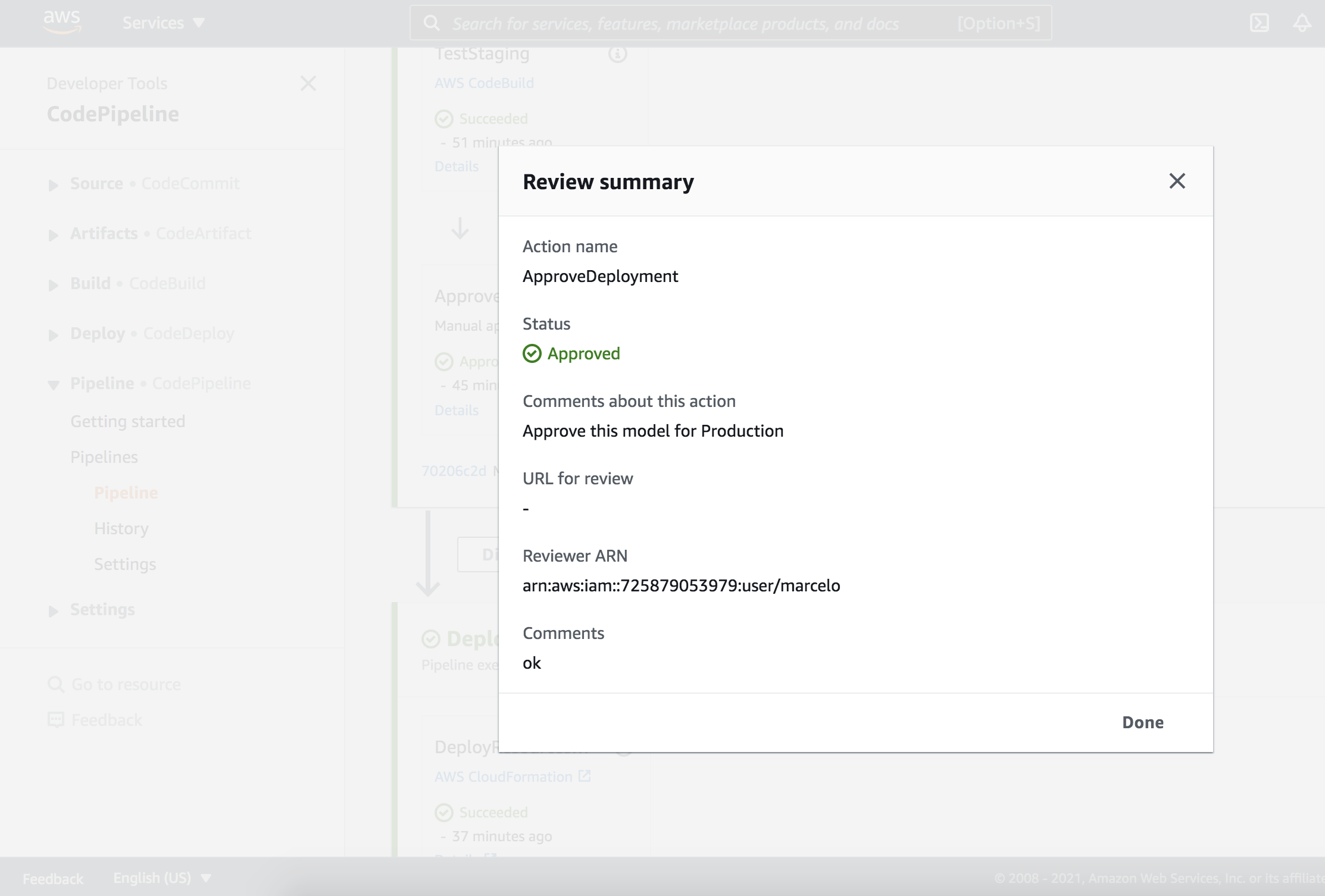Click the search magnifier icon

pos(432,23)
